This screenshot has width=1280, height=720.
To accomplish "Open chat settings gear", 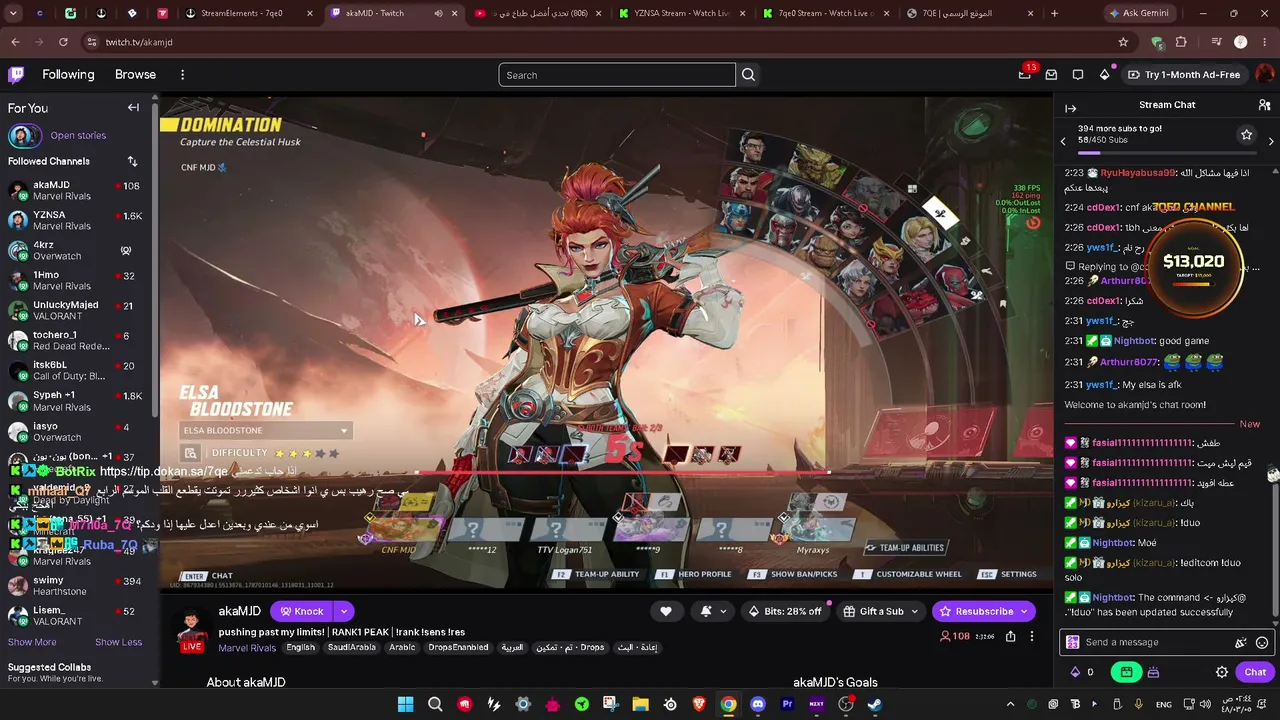I will 1221,672.
